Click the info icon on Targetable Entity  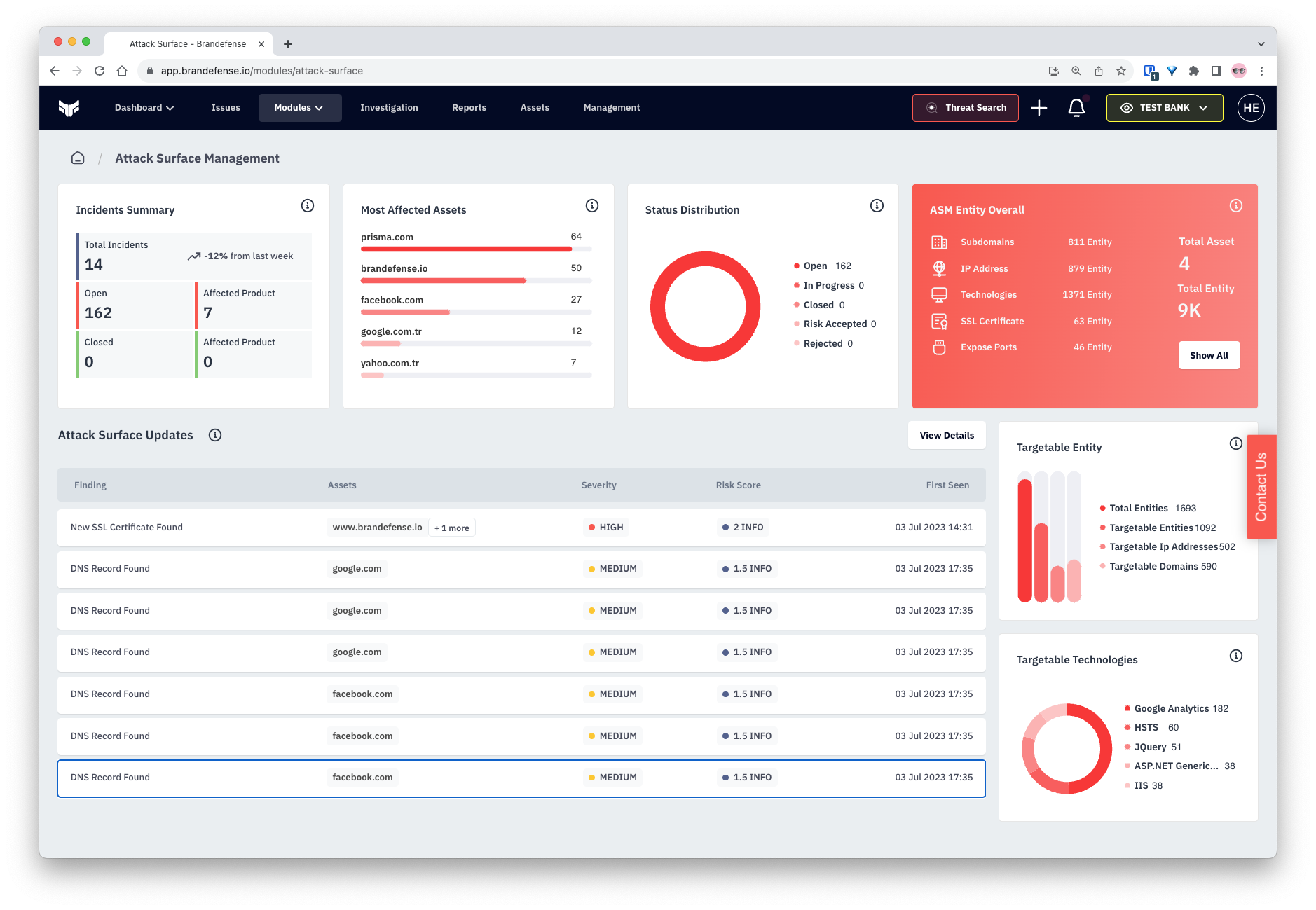[x=1236, y=443]
